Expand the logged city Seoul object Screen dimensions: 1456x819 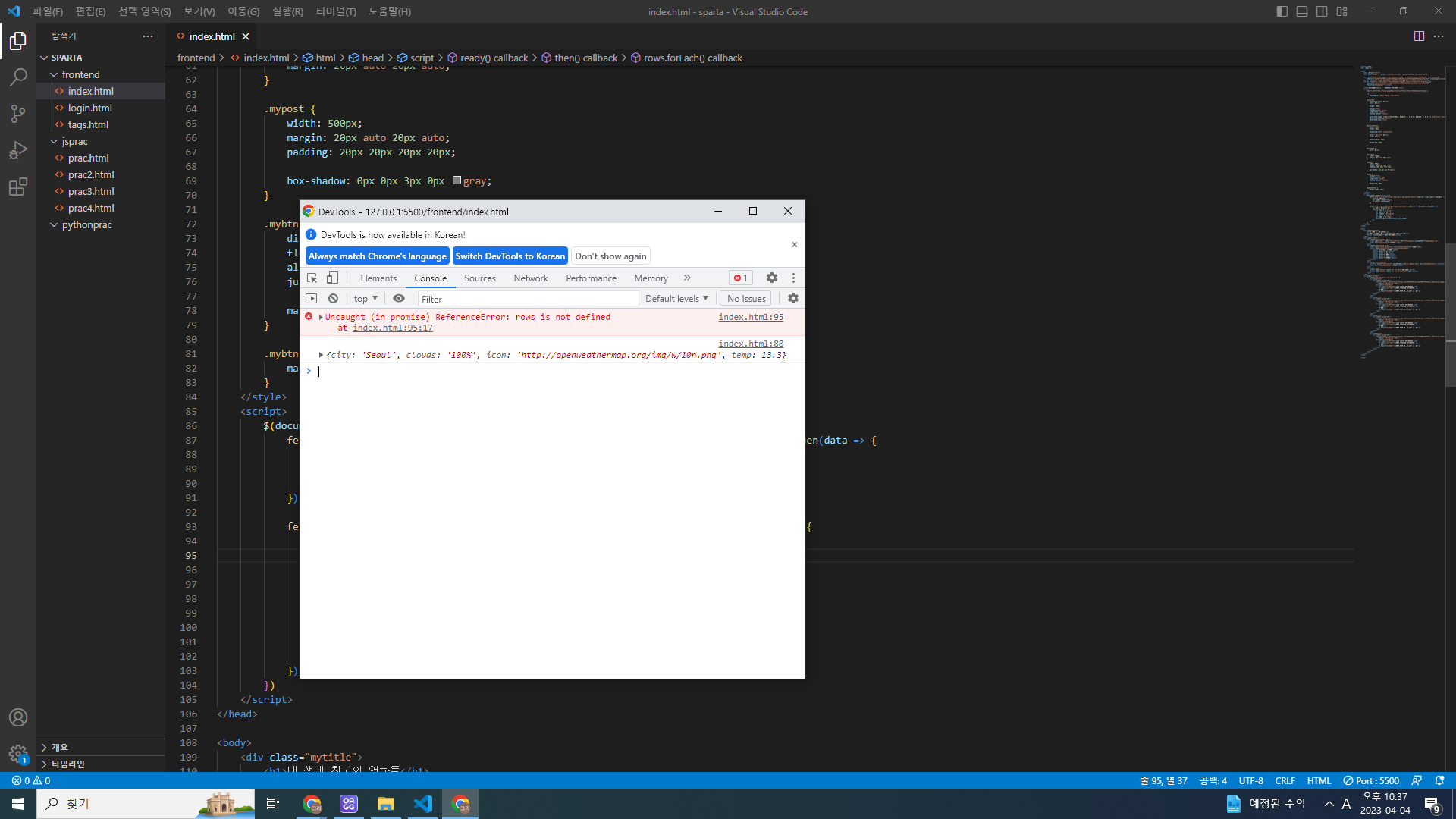322,355
